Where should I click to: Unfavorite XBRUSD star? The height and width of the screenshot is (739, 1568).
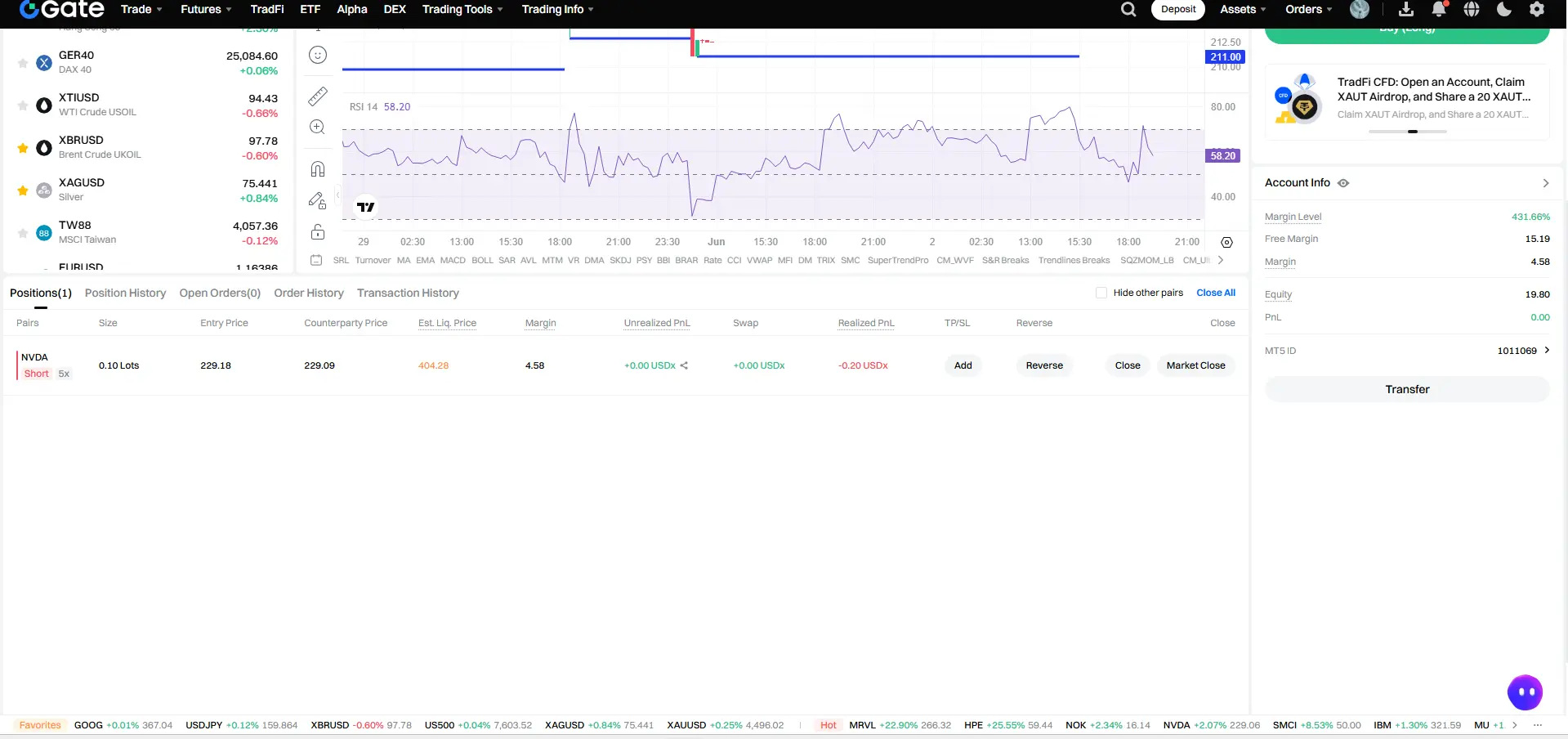[x=23, y=148]
